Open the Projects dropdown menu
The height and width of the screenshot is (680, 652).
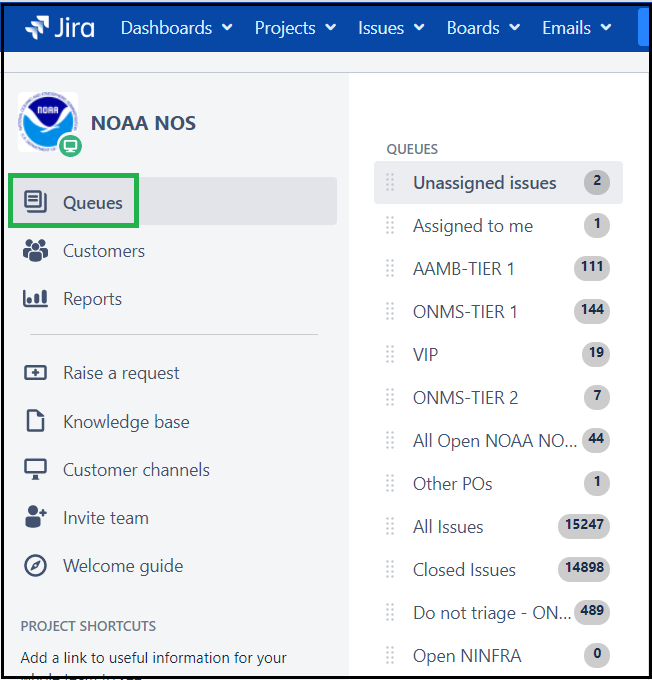click(x=295, y=28)
